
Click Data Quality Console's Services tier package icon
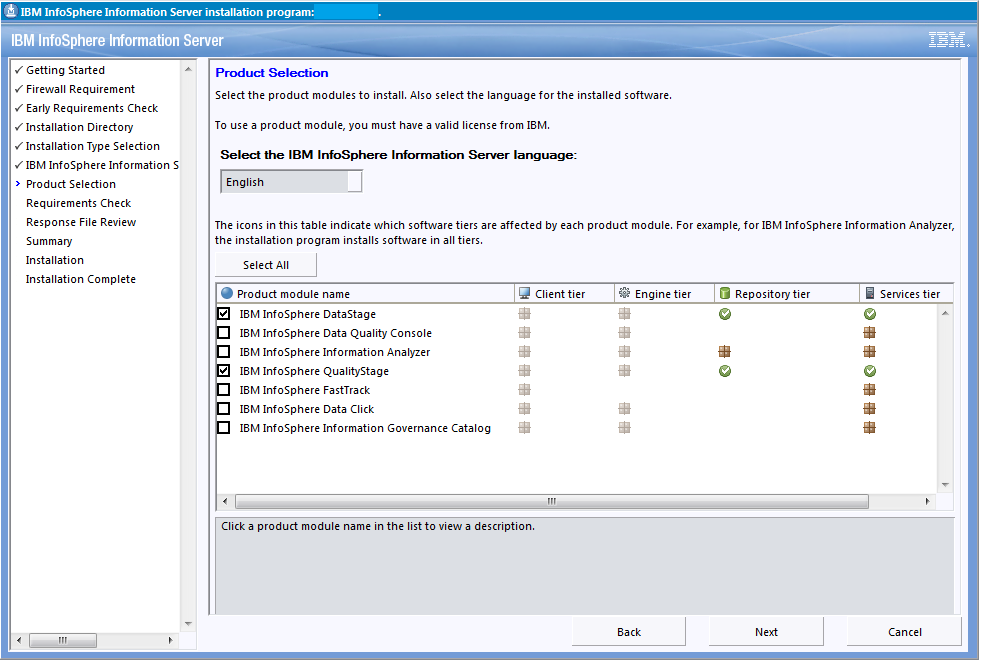869,332
